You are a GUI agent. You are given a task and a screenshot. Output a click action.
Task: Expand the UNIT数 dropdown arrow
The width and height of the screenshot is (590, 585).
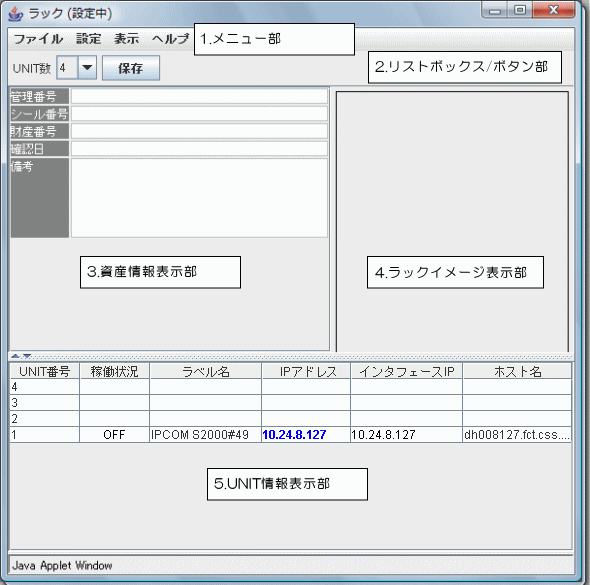[x=87, y=68]
